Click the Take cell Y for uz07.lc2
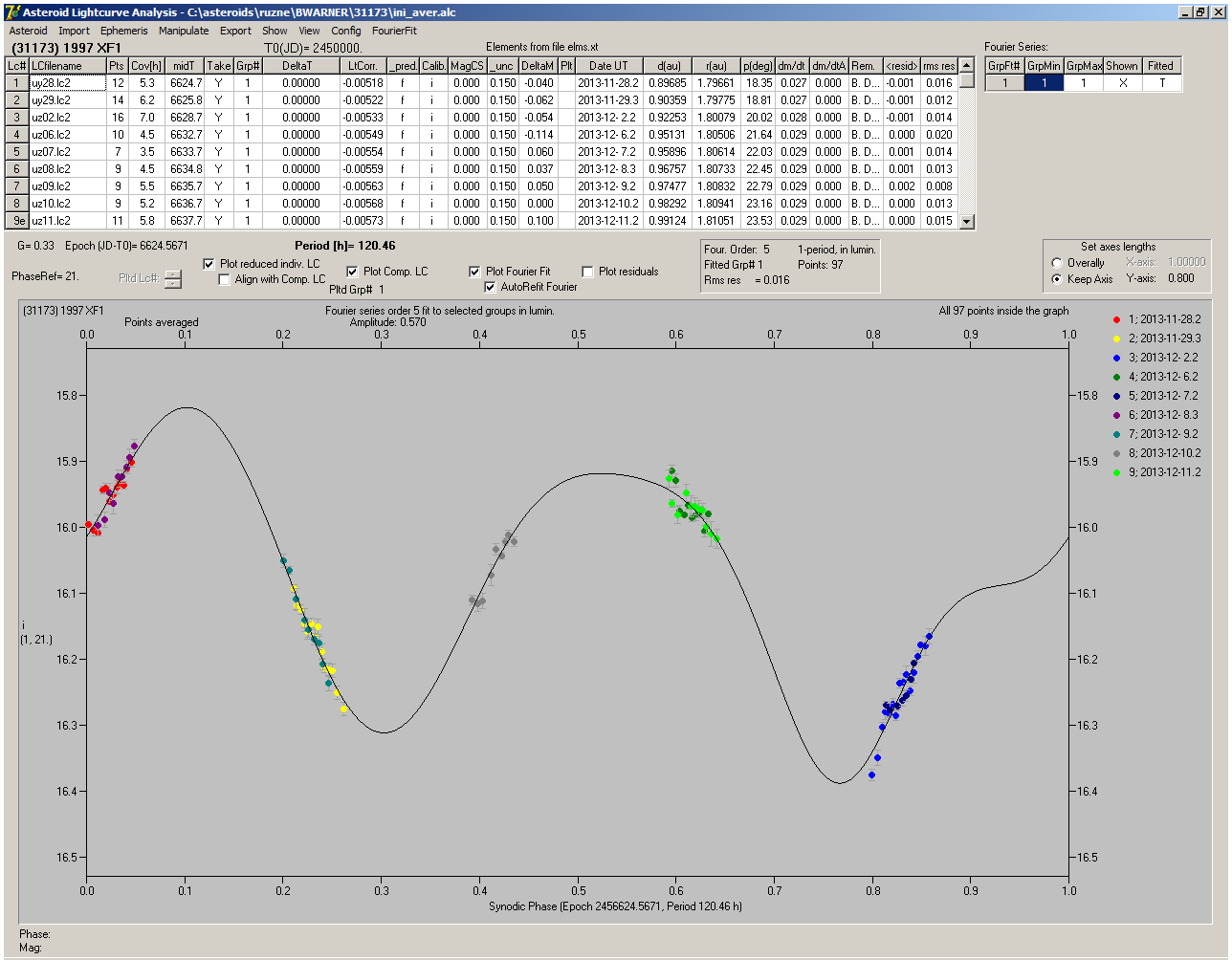 [x=219, y=152]
